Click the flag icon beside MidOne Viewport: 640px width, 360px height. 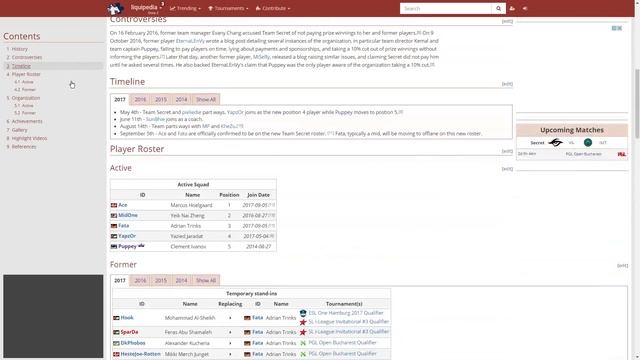tap(114, 216)
